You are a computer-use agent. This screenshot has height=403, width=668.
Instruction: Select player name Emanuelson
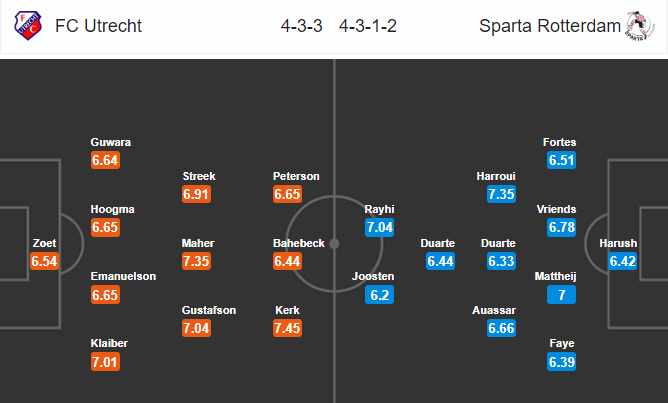point(123,276)
